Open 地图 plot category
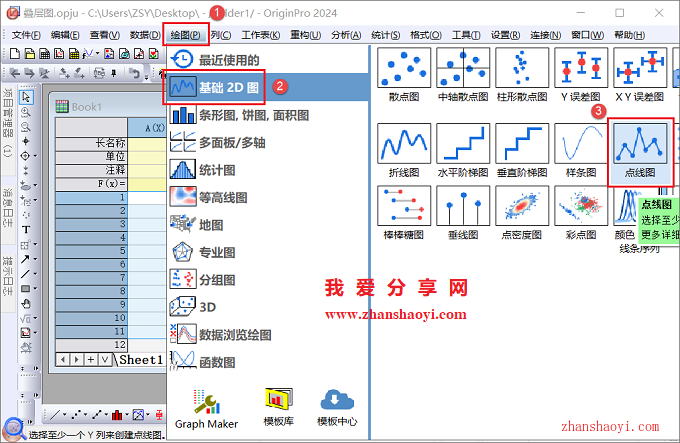Viewport: 680px width, 443px height. pos(268,225)
